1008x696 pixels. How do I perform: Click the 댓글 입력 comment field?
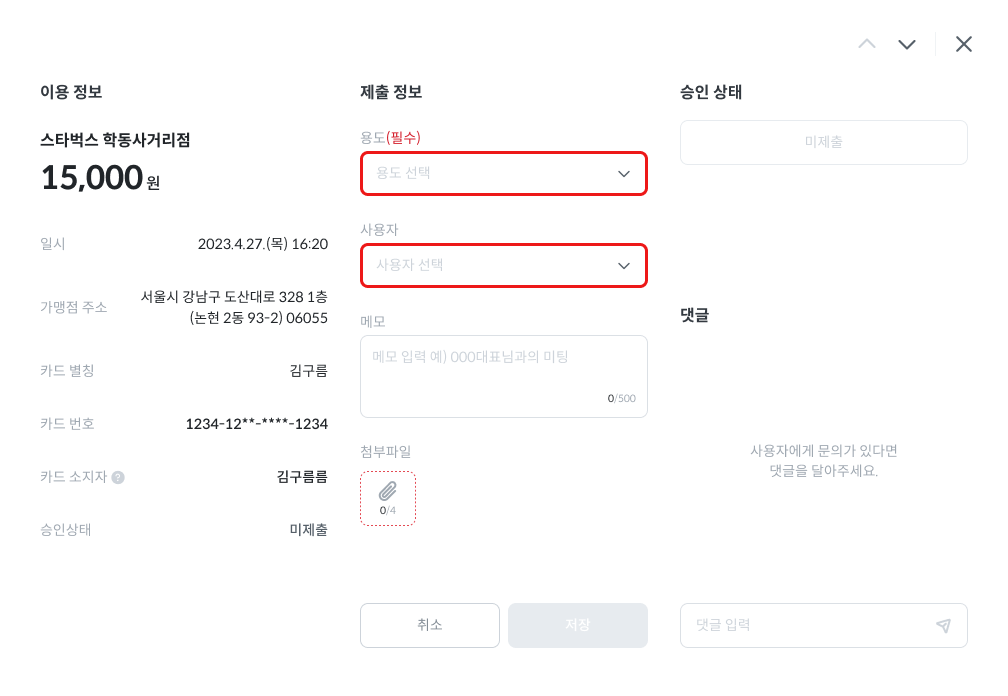click(805, 625)
